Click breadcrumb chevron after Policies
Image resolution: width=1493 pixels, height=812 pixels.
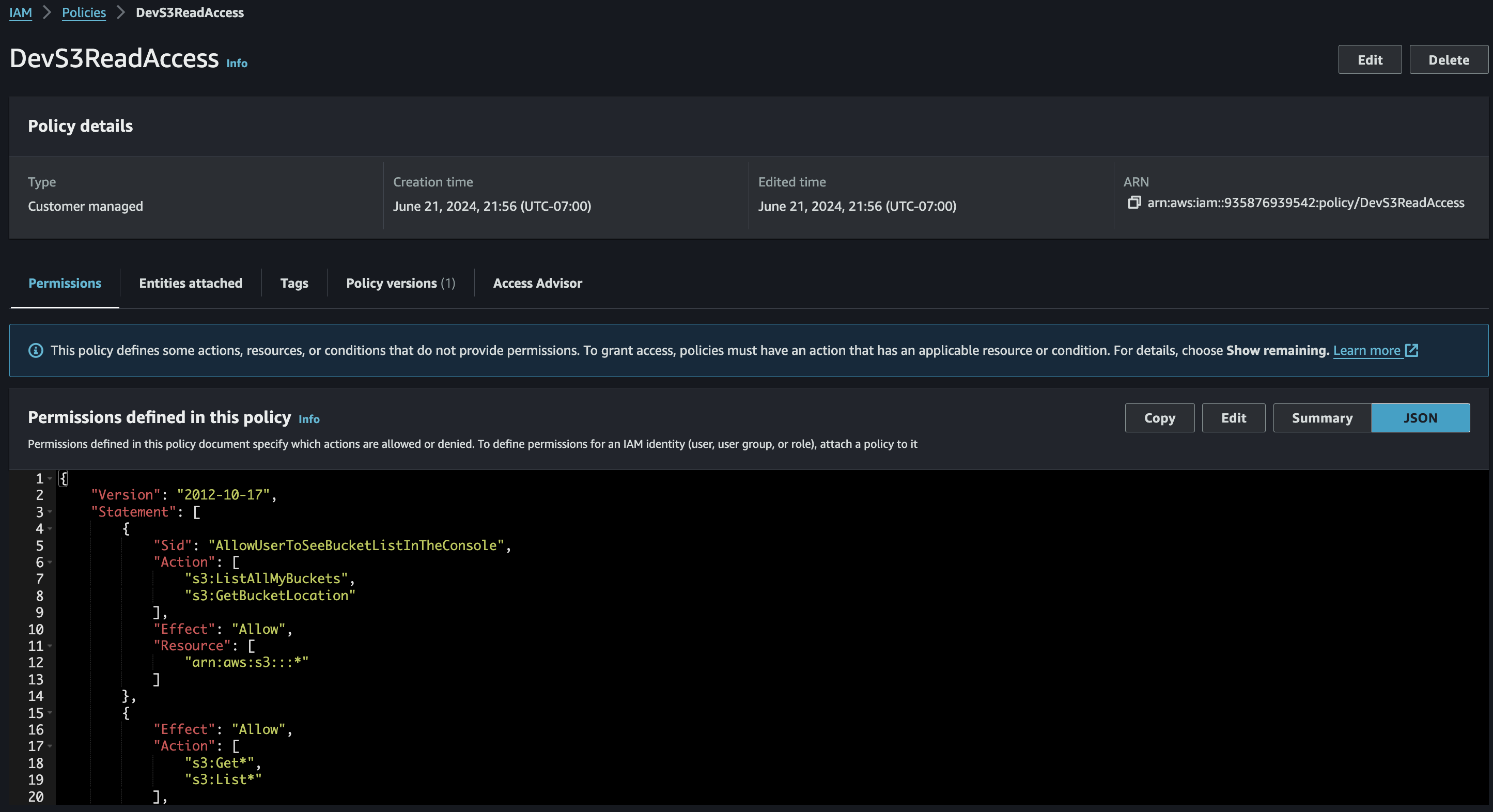tap(120, 12)
